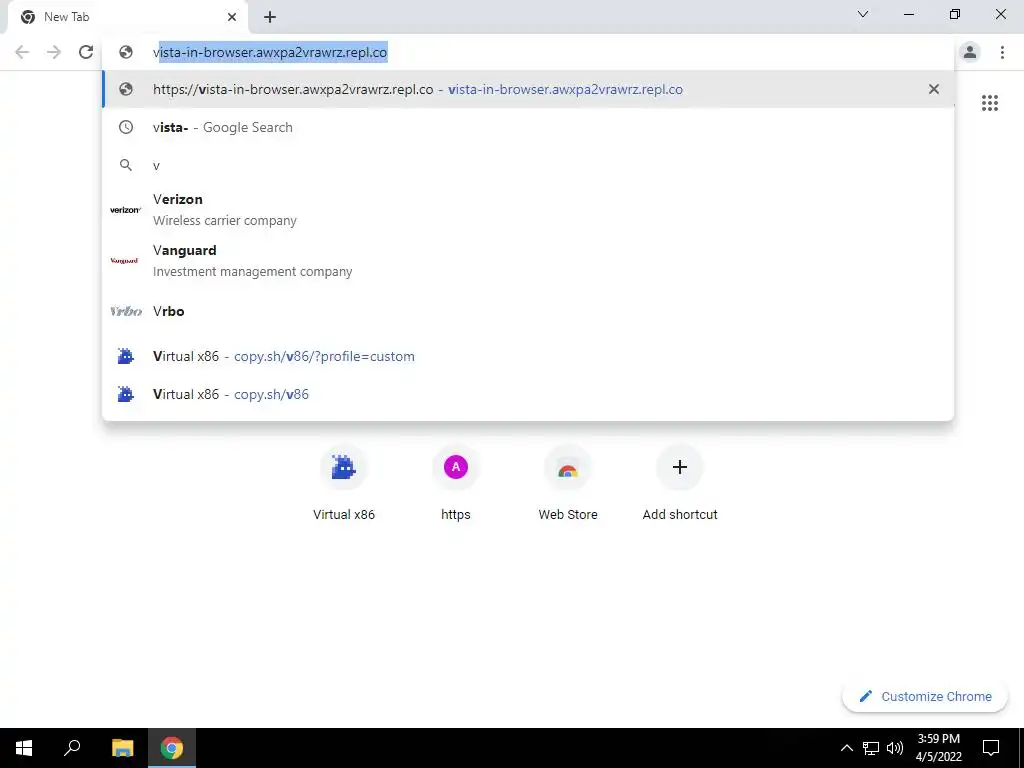
Task: Close the New Tab tab
Action: point(232,18)
